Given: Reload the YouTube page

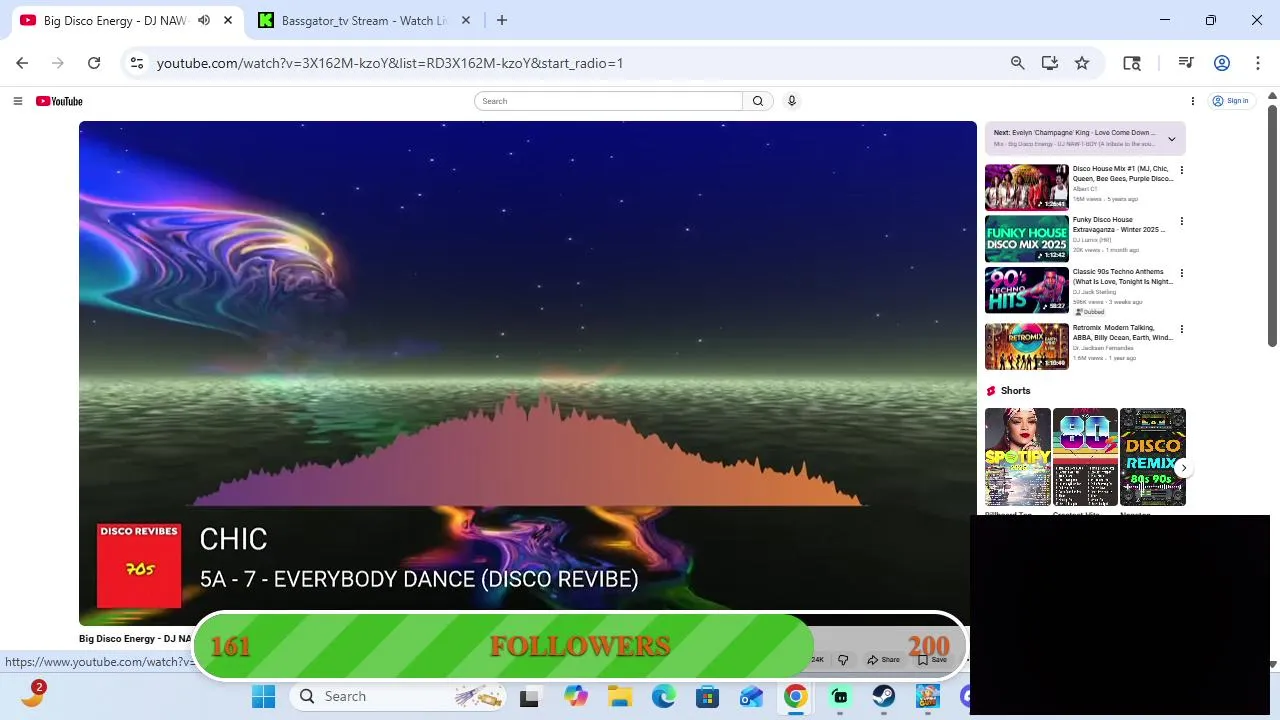Looking at the screenshot, I should [94, 63].
